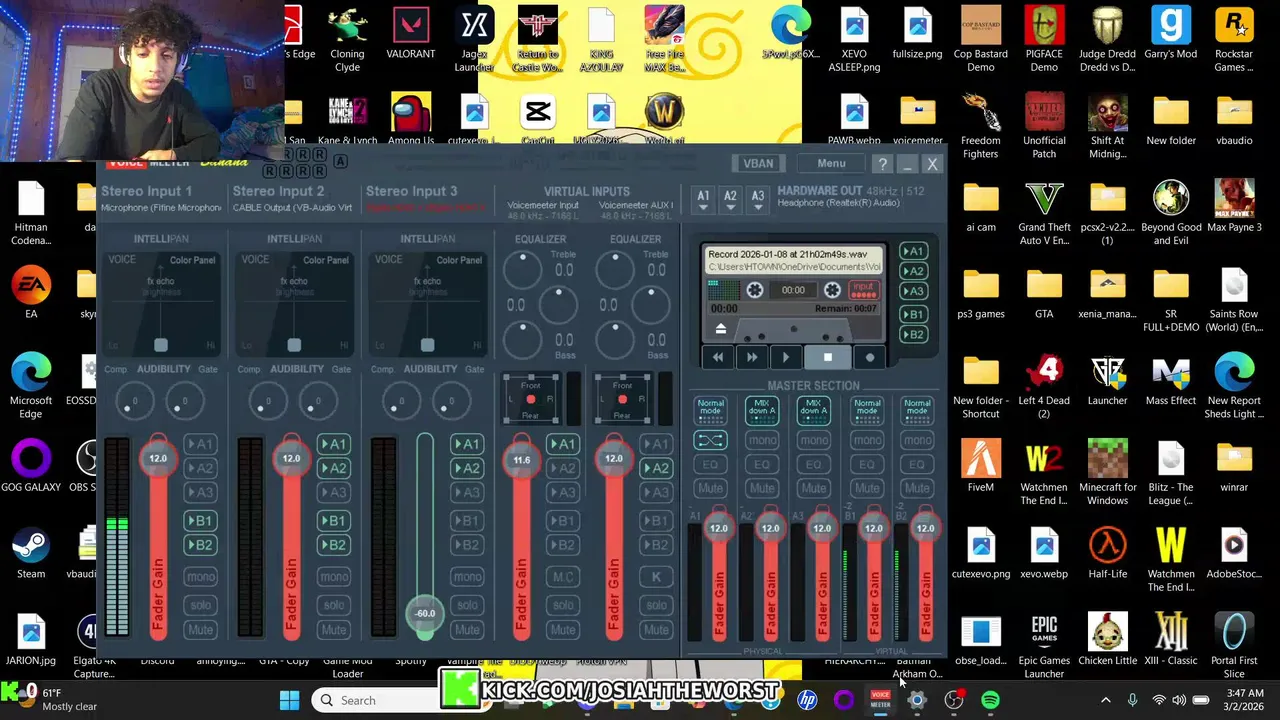Click Stereo Input 1 fader gain knob
The image size is (1280, 720).
tap(158, 458)
